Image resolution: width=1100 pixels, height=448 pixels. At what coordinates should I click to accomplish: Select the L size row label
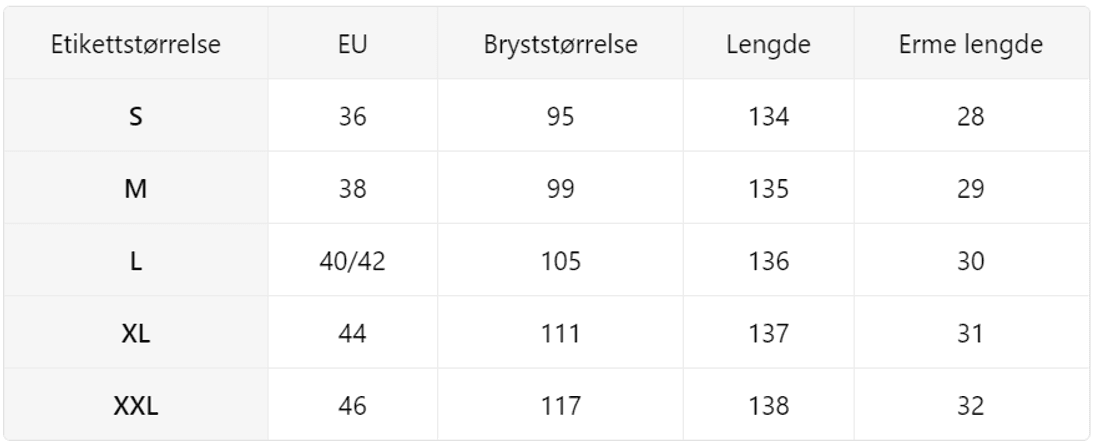point(136,261)
